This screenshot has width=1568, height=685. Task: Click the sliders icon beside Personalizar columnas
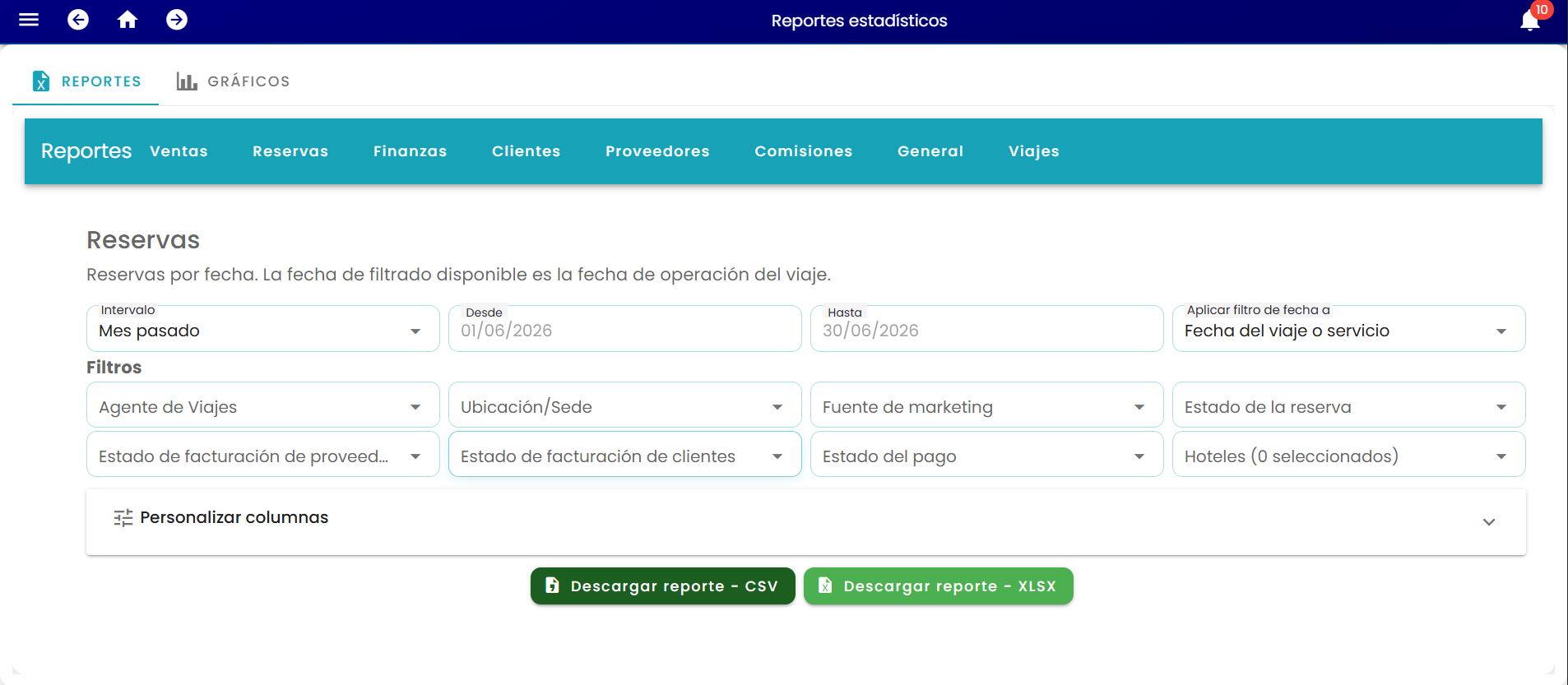click(x=123, y=518)
